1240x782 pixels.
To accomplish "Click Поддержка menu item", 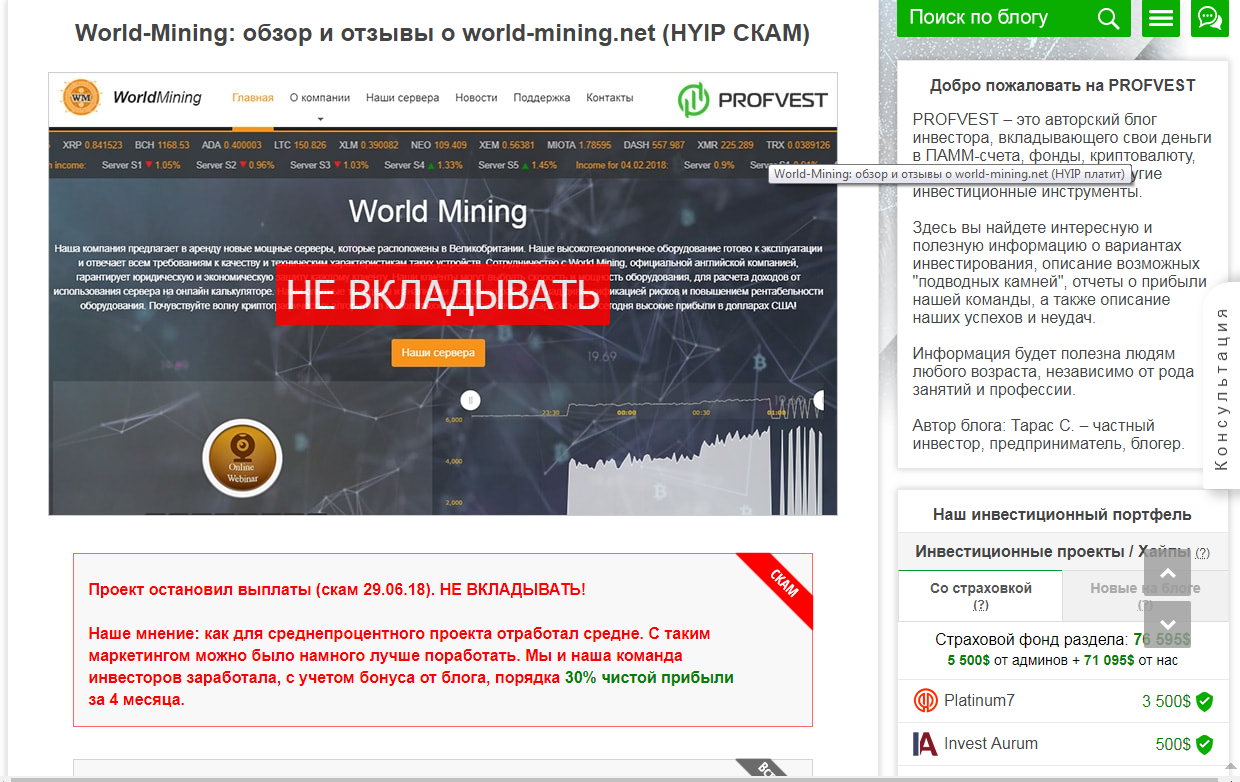I will (542, 98).
